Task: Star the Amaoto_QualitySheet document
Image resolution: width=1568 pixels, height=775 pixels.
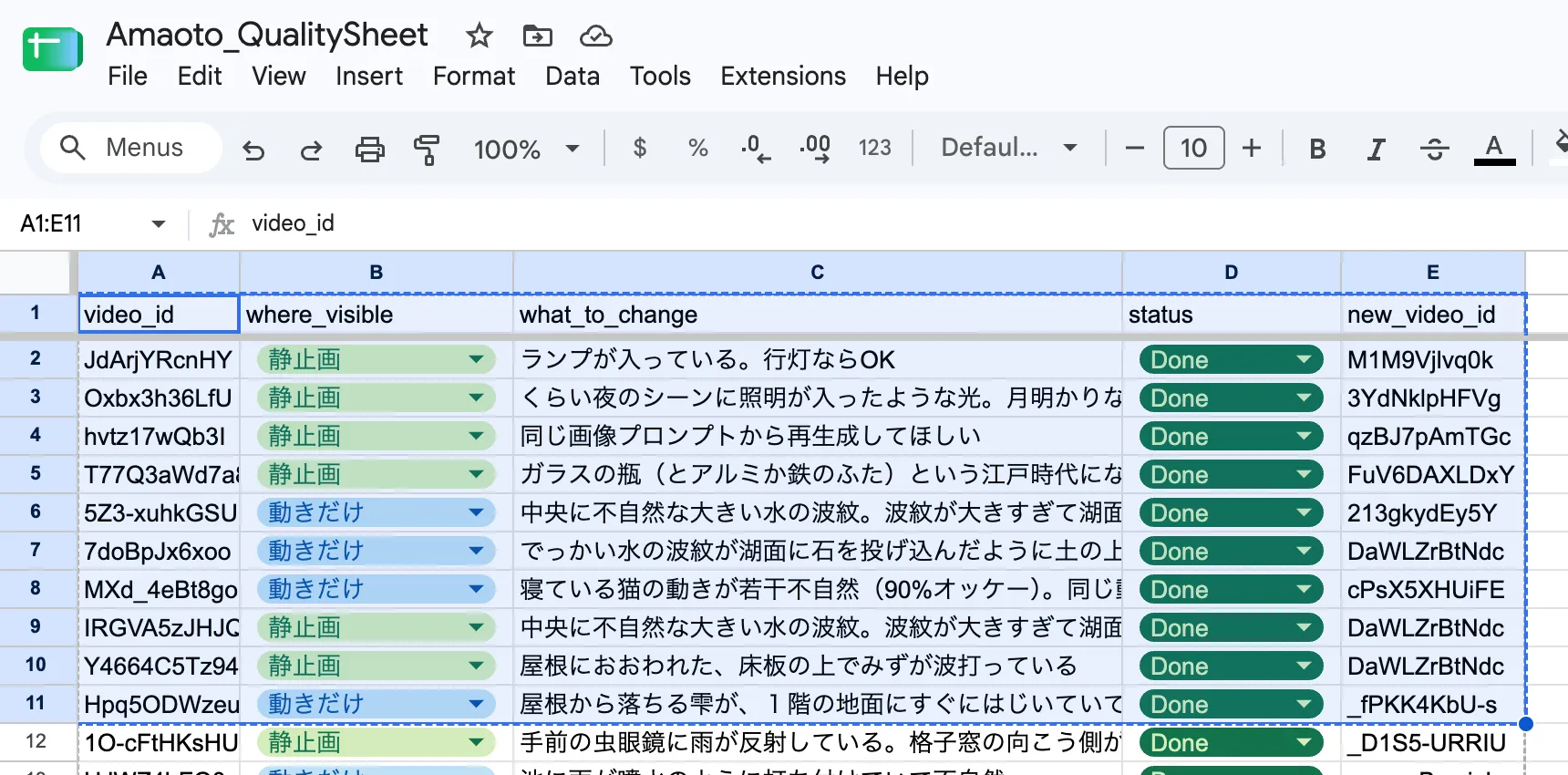Action: [479, 36]
